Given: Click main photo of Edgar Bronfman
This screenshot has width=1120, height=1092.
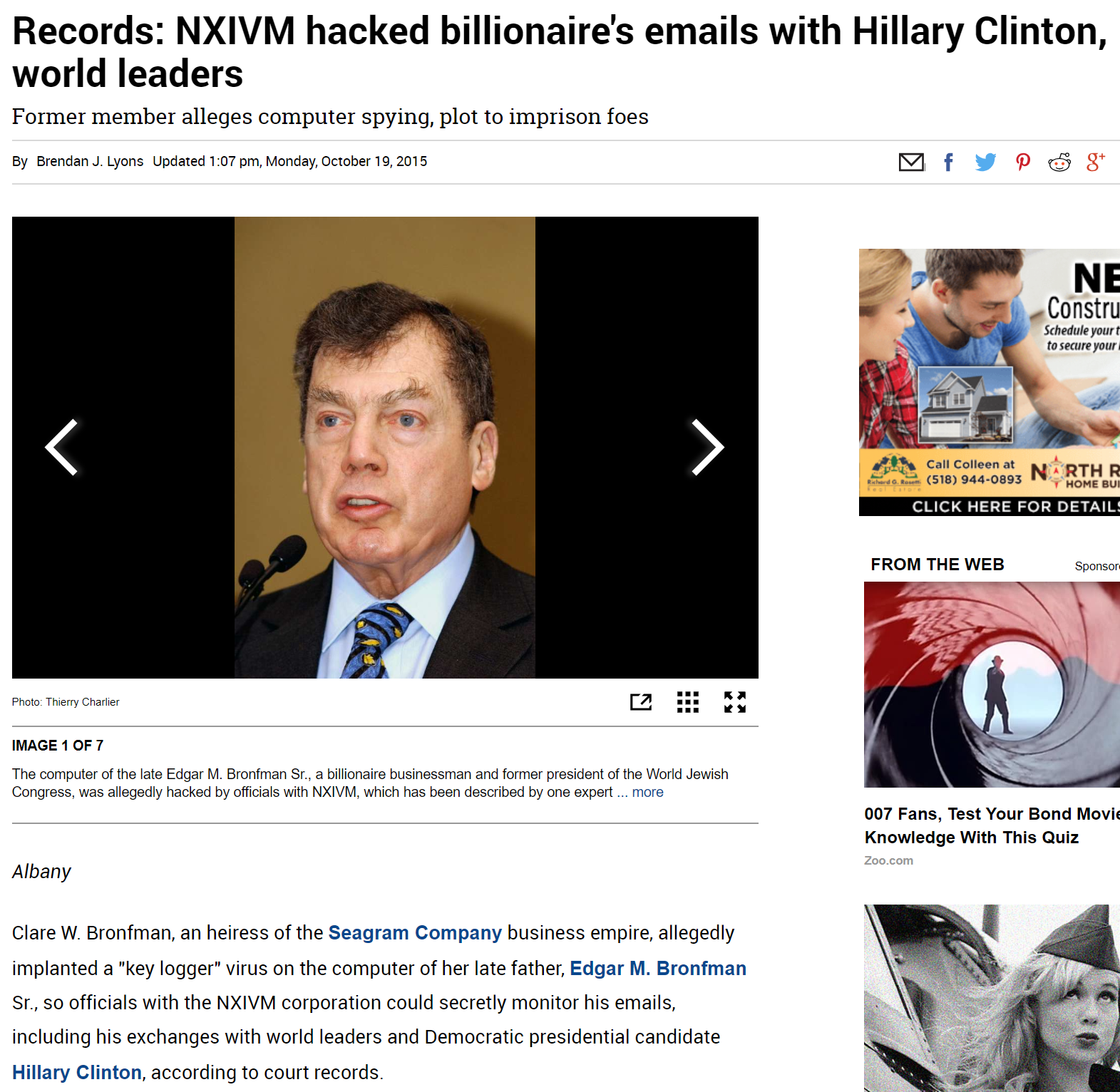Looking at the screenshot, I should click(x=385, y=448).
